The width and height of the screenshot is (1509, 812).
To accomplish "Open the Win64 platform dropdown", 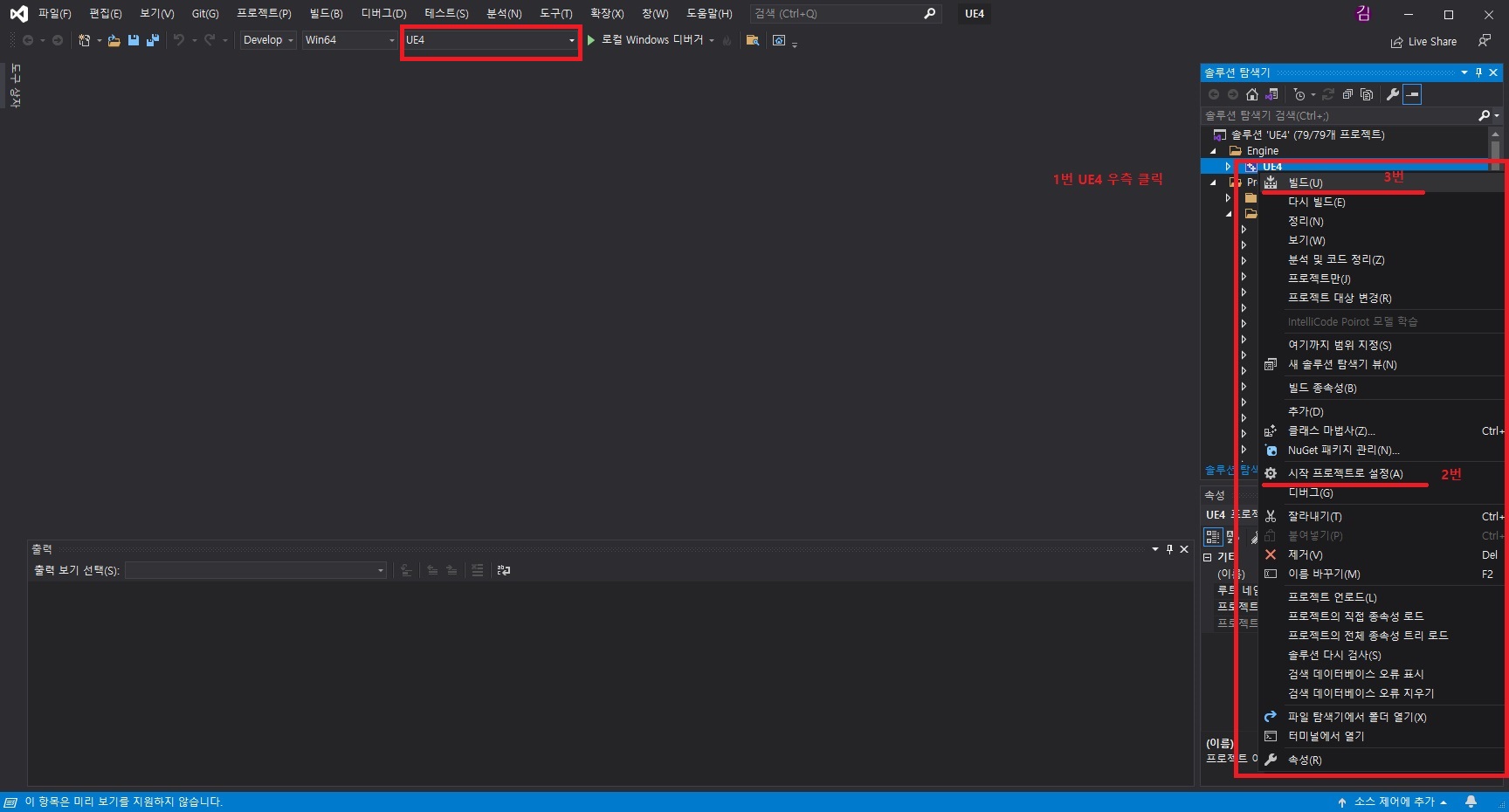I will (349, 40).
